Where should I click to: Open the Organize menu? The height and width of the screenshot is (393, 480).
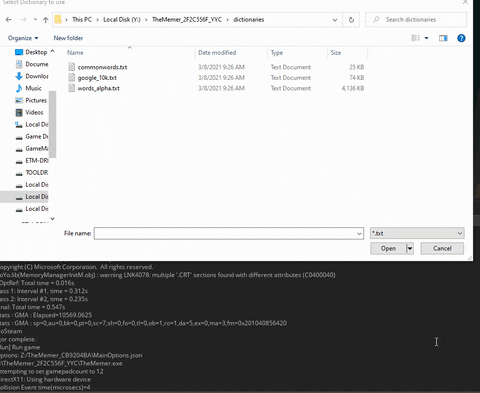pyautogui.click(x=23, y=38)
